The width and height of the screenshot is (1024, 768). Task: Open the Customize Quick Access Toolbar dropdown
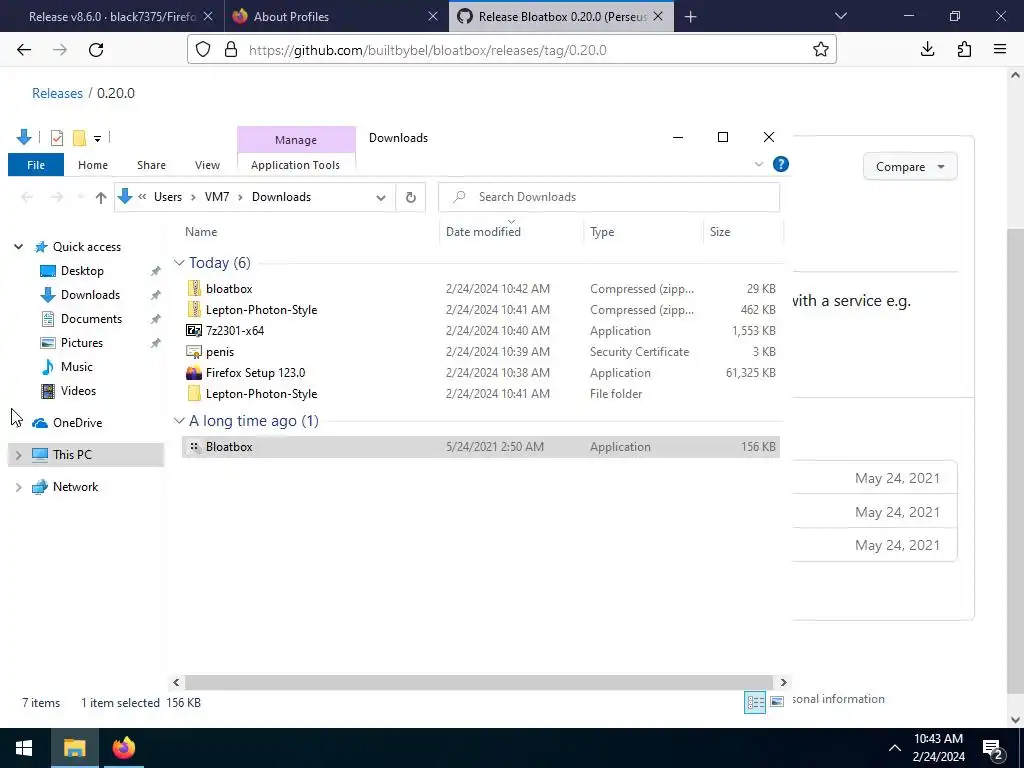coord(97,138)
